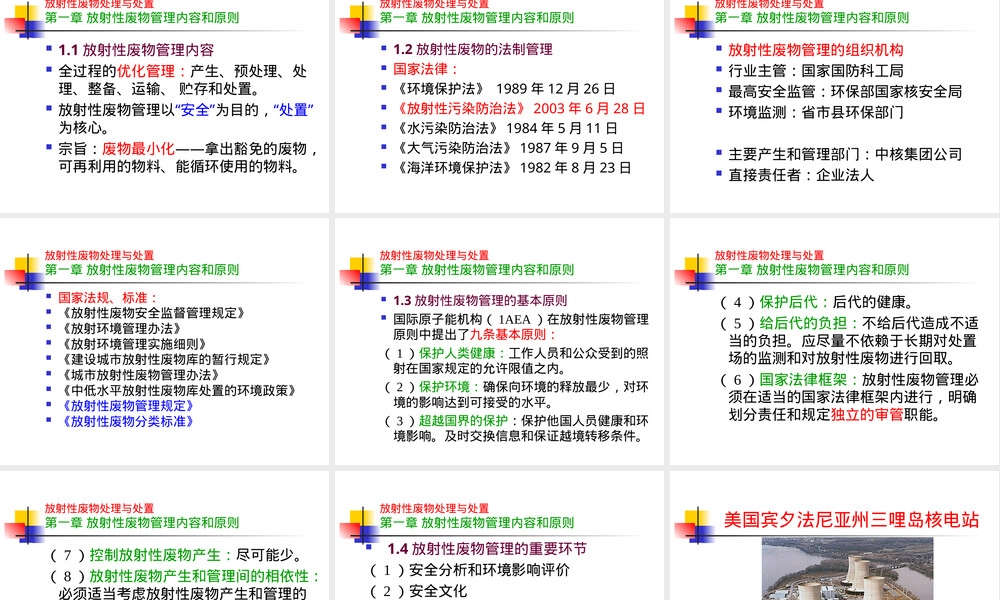Click the bullet 全过程的优化管理
This screenshot has height=600, width=1000.
click(183, 80)
